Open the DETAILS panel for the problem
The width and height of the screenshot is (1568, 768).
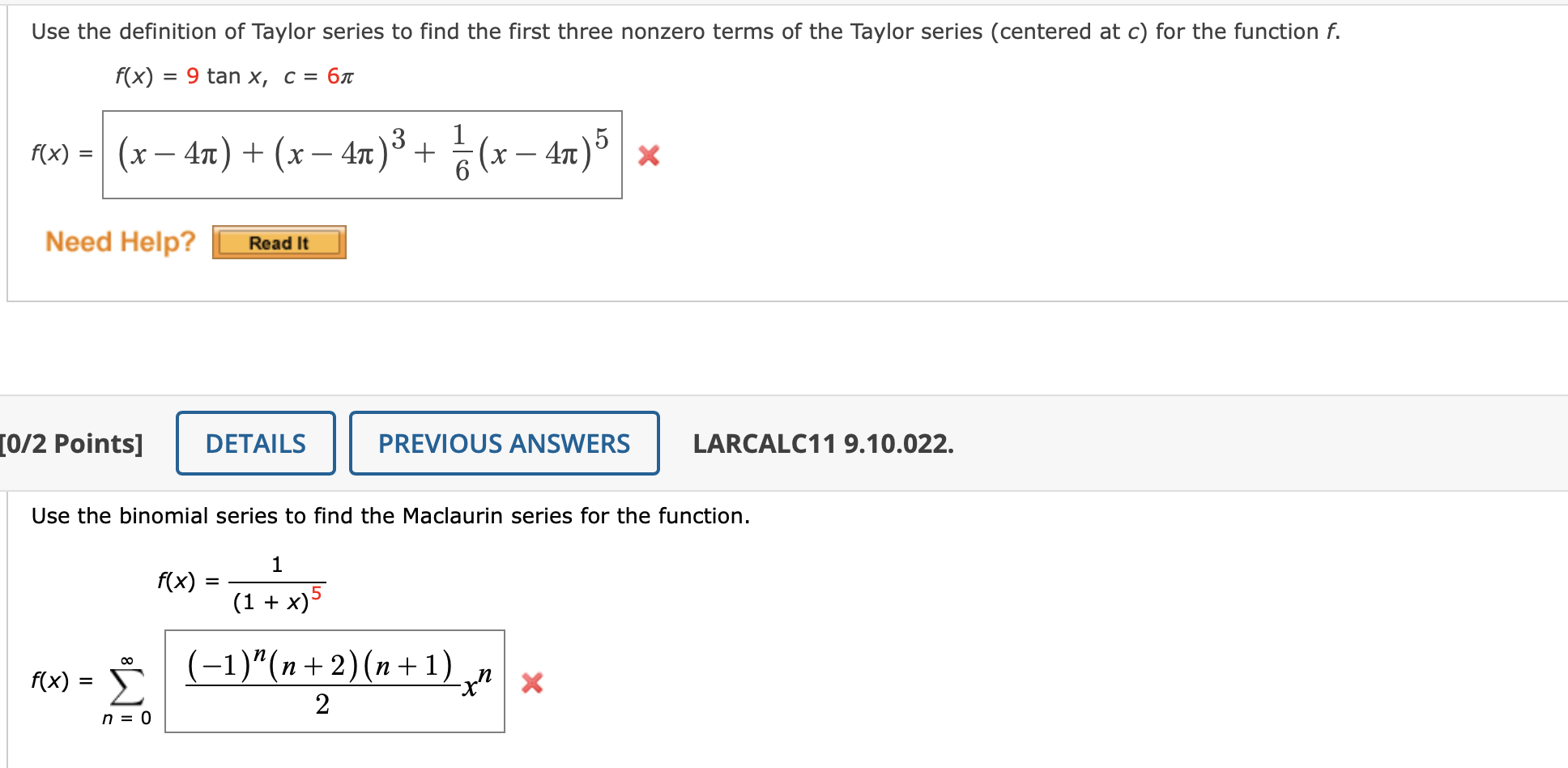click(255, 443)
